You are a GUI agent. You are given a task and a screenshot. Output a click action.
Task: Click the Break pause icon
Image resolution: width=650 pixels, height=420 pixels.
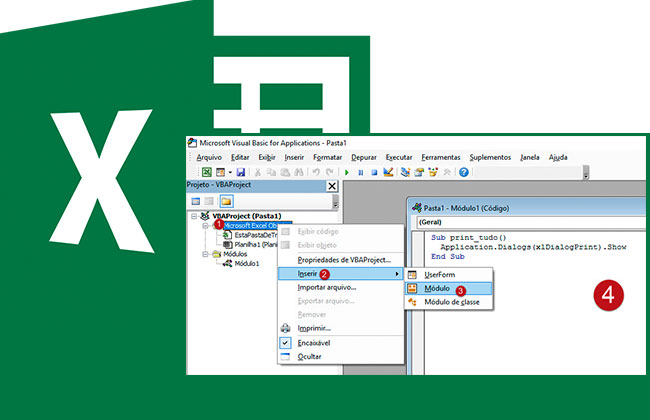(361, 172)
